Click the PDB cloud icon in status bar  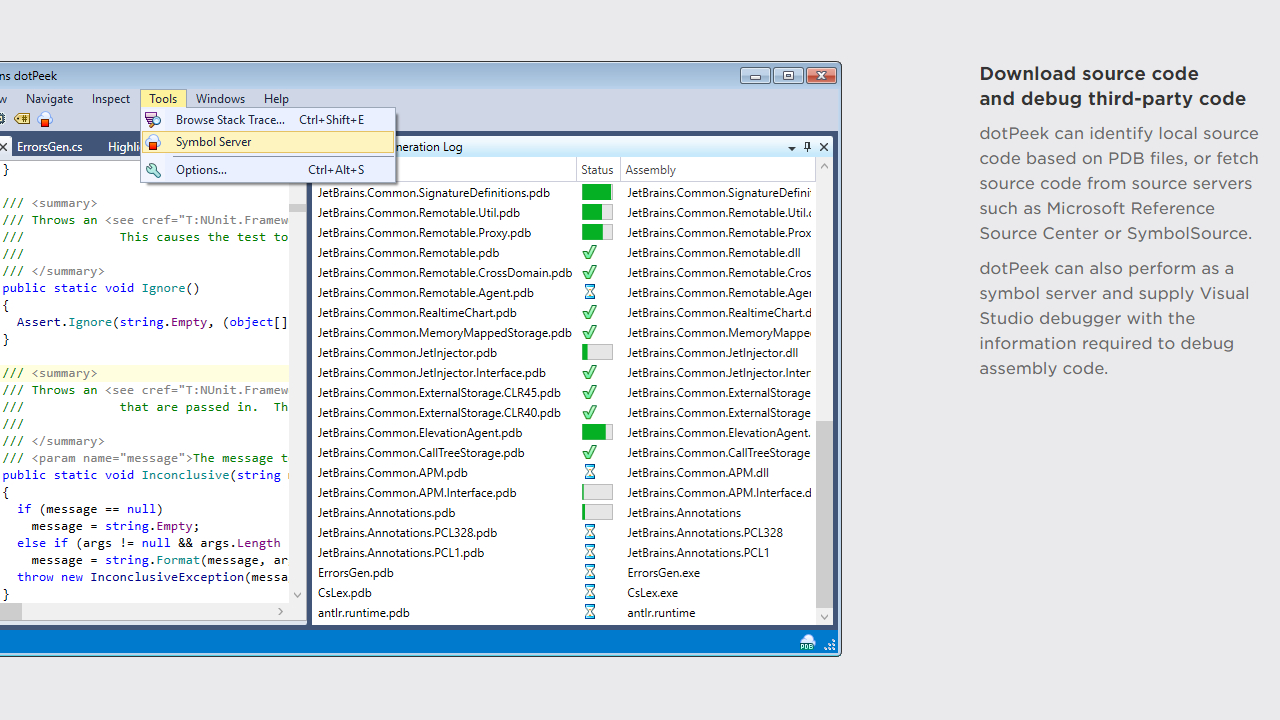807,643
